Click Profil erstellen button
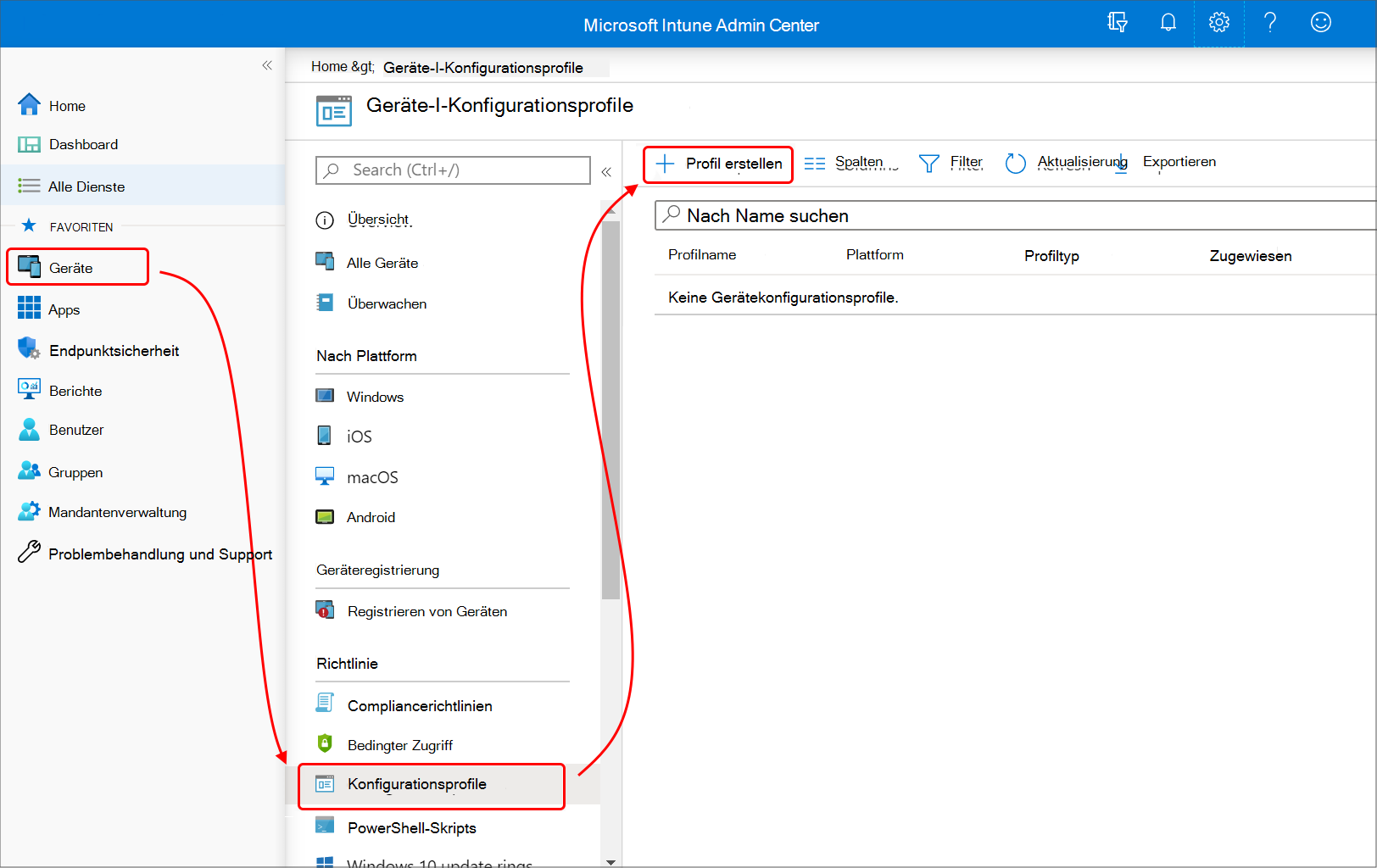The image size is (1377, 868). click(x=718, y=164)
